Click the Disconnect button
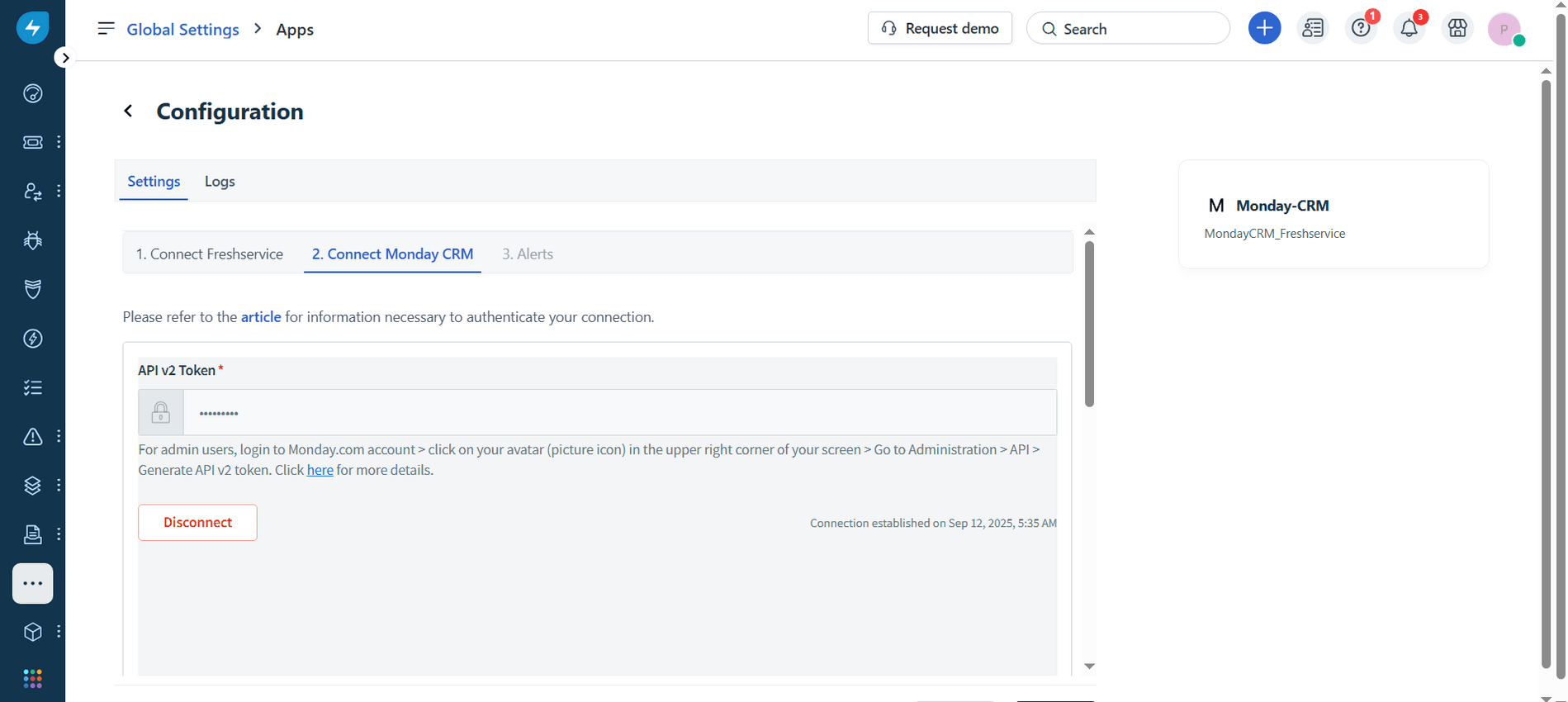The width and height of the screenshot is (1568, 702). pos(197,523)
